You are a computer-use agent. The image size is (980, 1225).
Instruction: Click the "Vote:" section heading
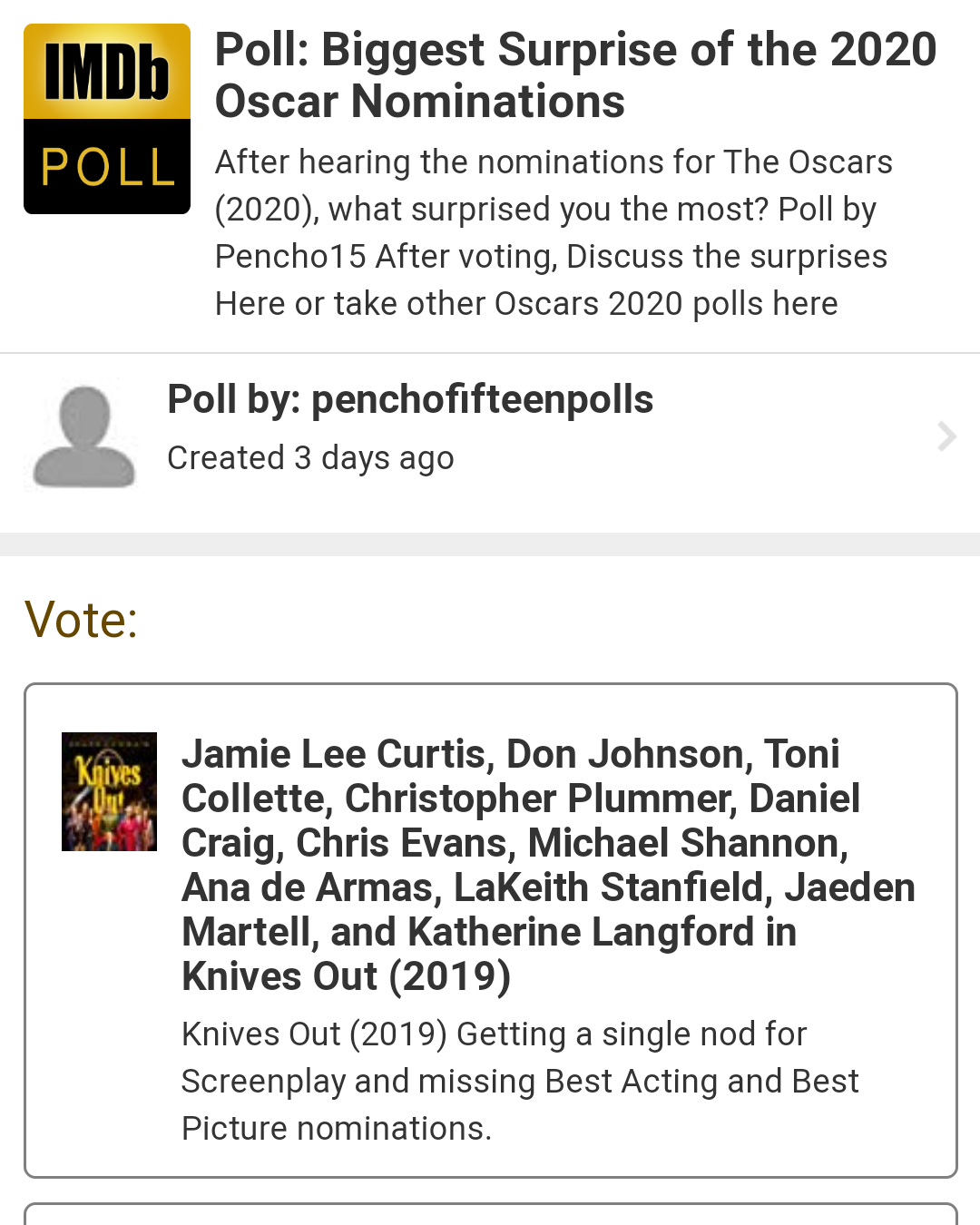pyautogui.click(x=81, y=620)
